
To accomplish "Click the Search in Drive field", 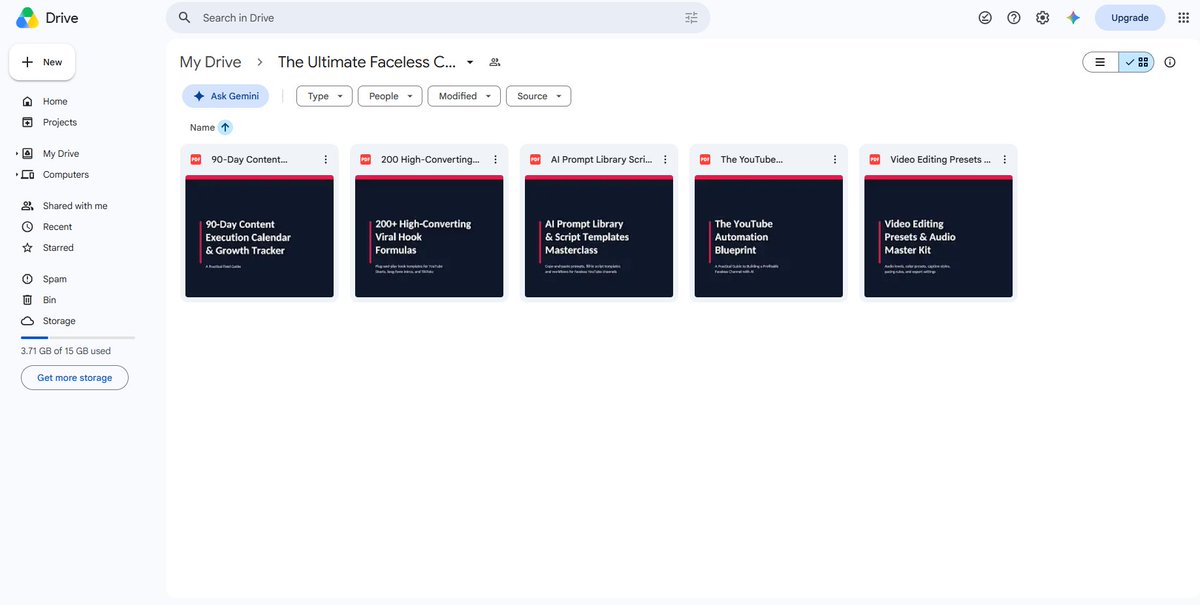I will 438,17.
